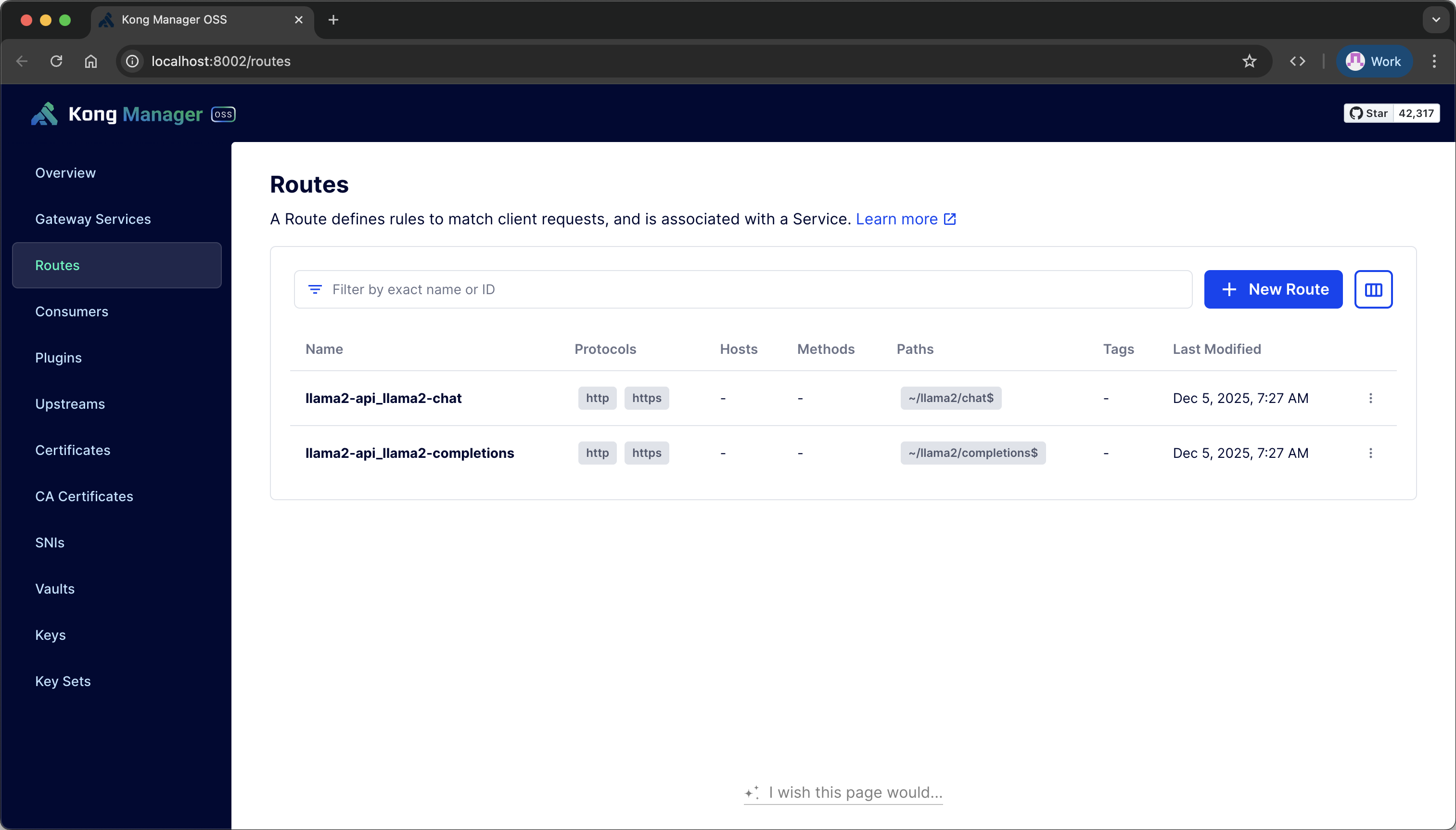Click the New Route button
The image size is (1456, 830).
(1273, 290)
